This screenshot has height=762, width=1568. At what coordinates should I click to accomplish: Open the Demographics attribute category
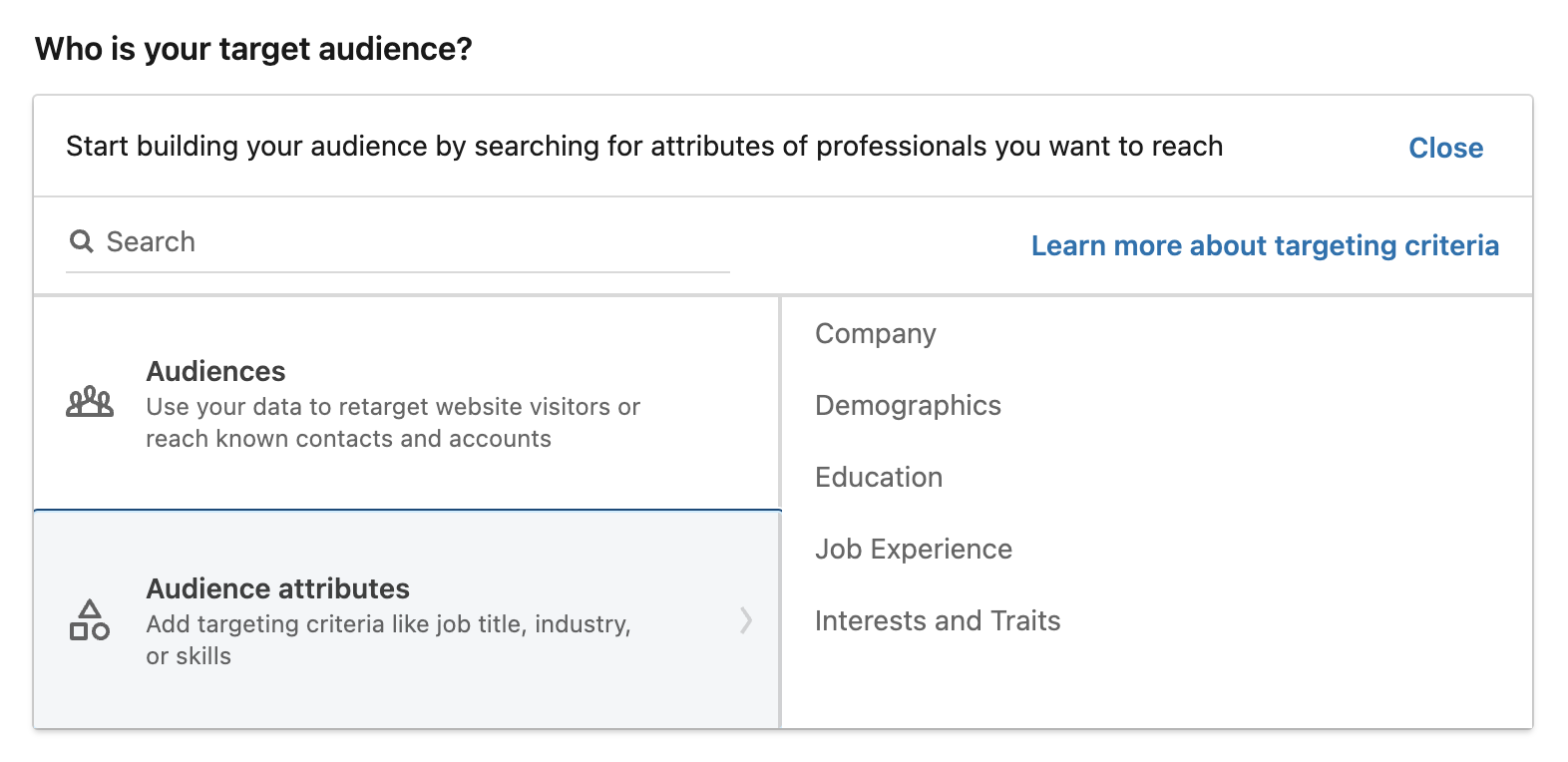pyautogui.click(x=908, y=405)
